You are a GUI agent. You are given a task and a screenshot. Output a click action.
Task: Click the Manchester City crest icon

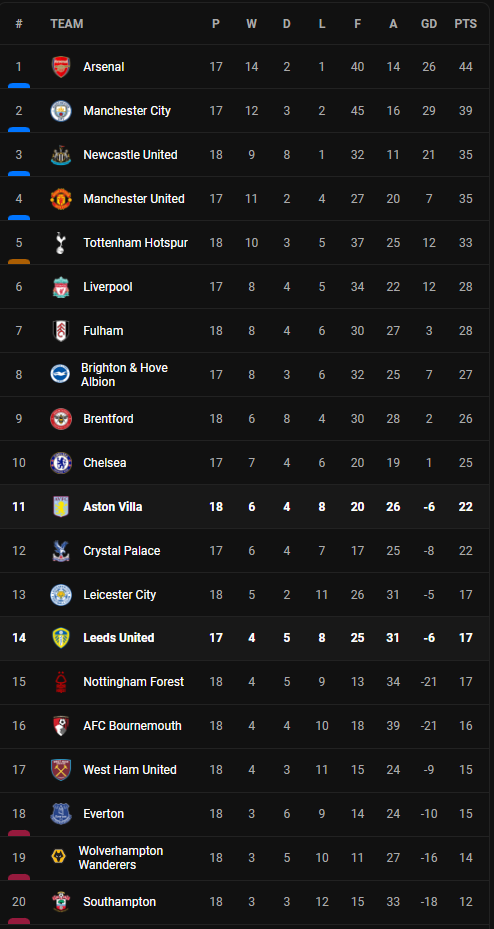tap(60, 111)
